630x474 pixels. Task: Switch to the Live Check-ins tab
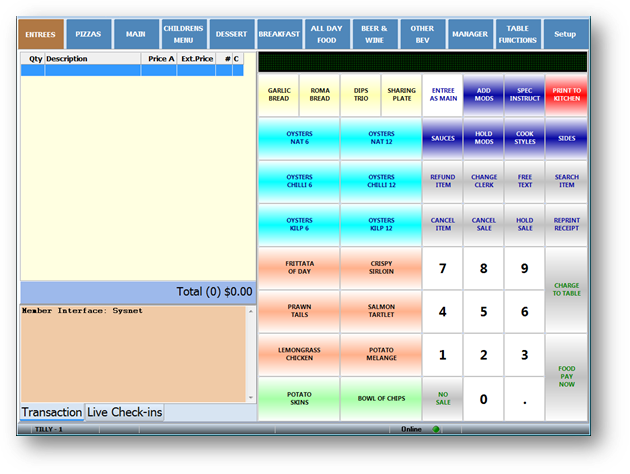click(x=125, y=412)
